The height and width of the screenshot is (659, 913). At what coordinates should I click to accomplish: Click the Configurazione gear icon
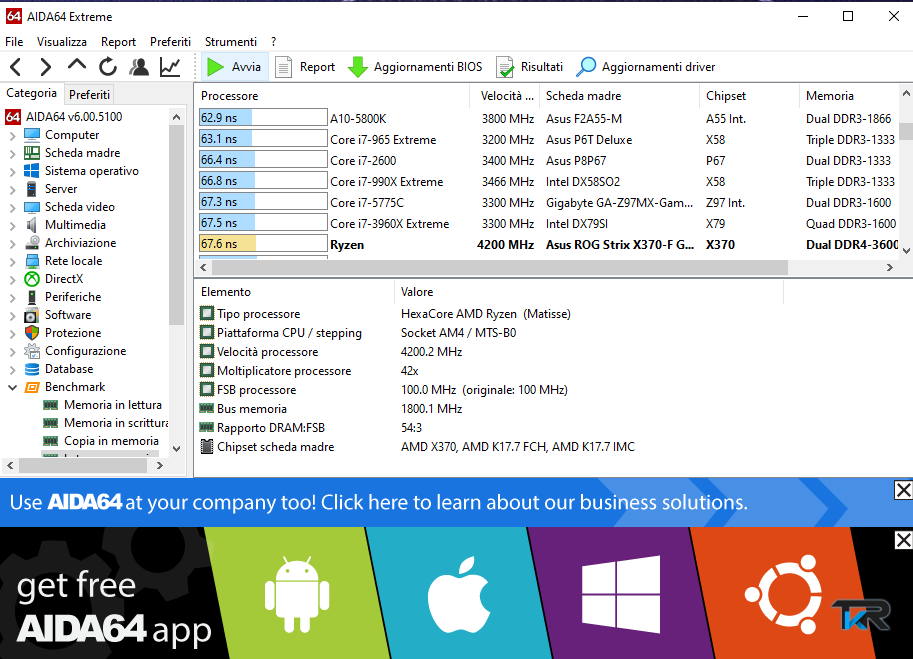point(31,351)
